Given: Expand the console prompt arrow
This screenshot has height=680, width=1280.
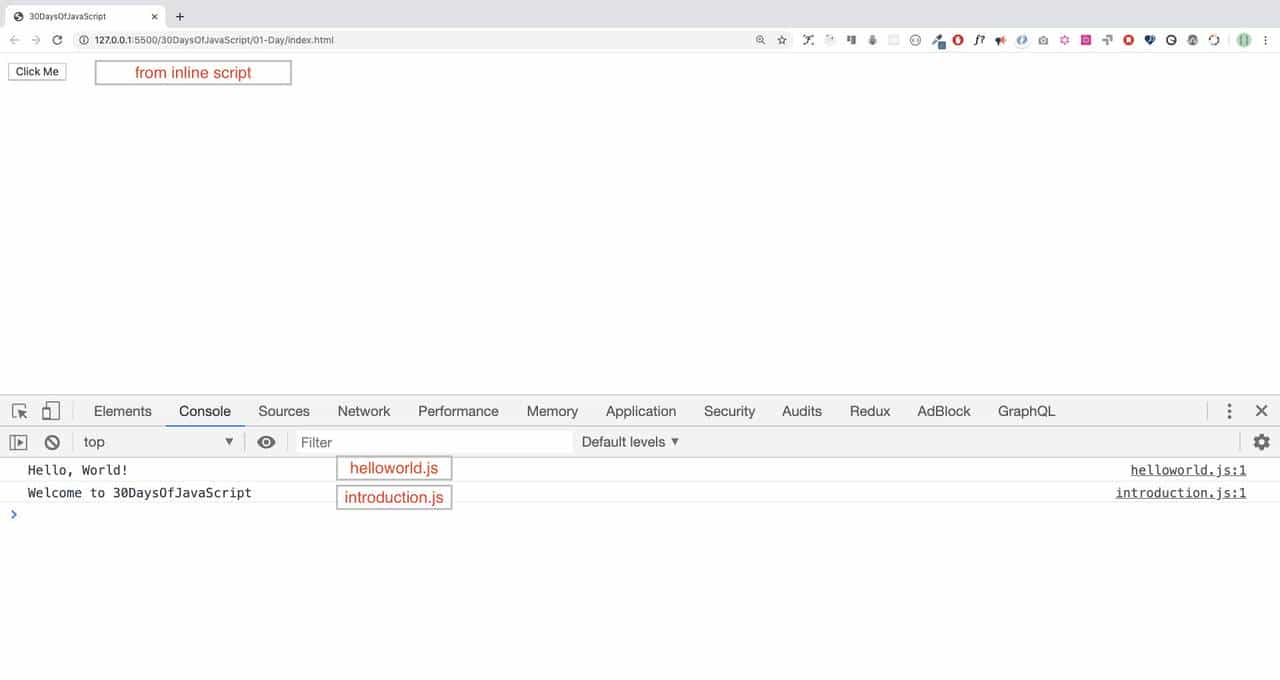Looking at the screenshot, I should click(x=13, y=515).
